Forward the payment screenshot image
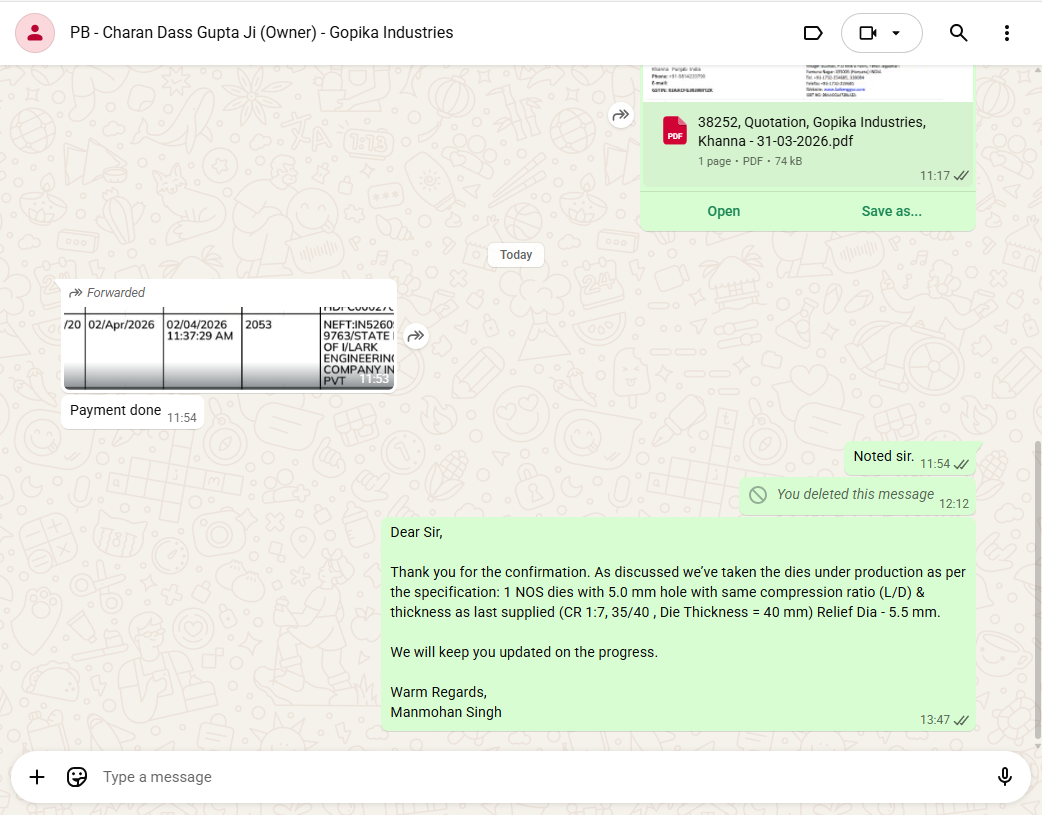Screen dimensions: 1042x815 [416, 336]
